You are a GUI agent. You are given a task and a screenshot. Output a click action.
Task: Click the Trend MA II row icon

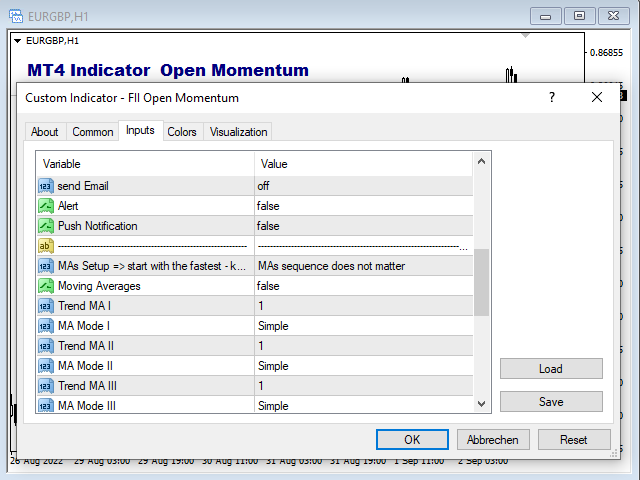pyautogui.click(x=46, y=346)
